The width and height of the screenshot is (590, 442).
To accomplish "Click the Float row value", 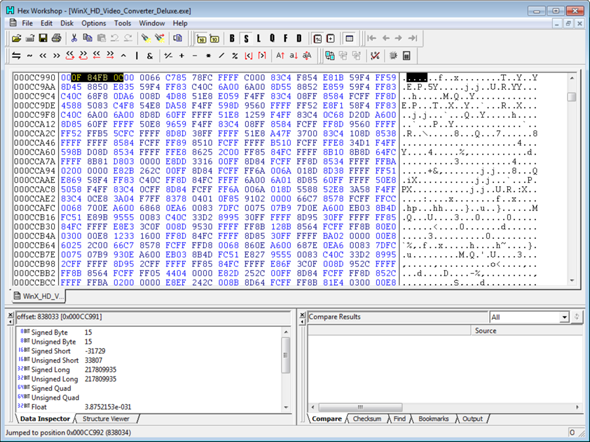I will click(108, 407).
